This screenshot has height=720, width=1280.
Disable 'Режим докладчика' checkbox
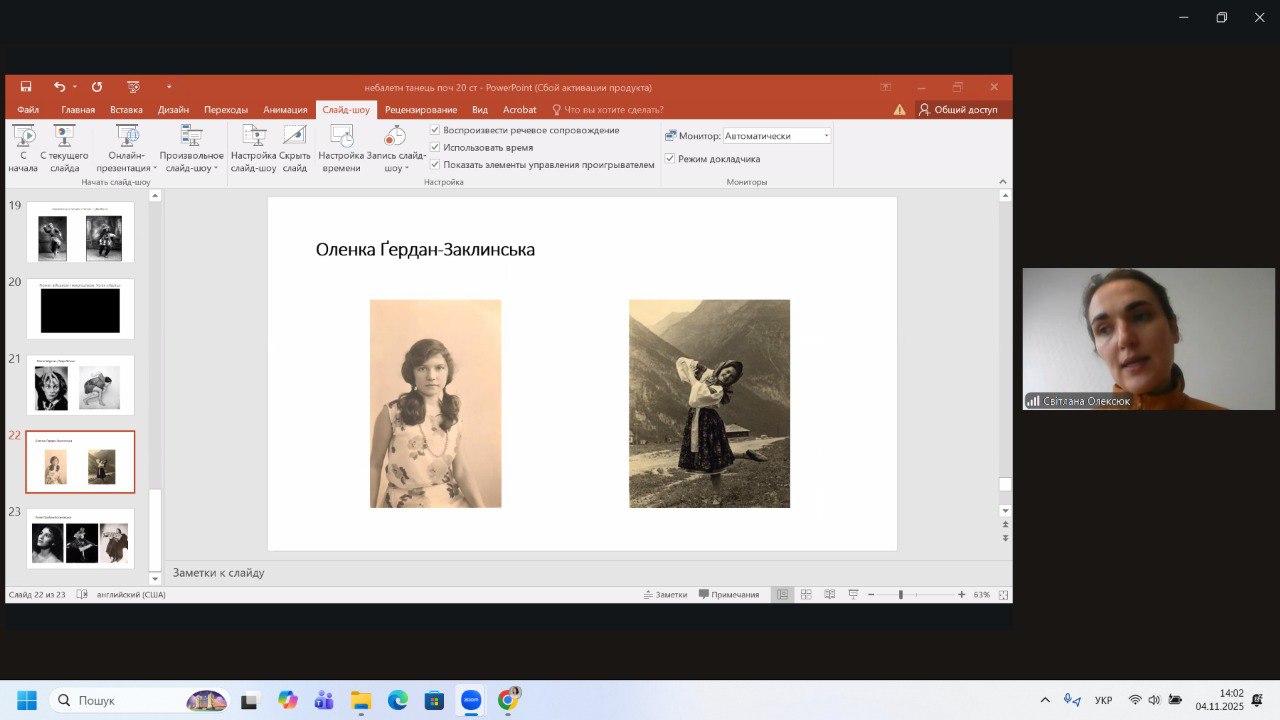pos(670,159)
